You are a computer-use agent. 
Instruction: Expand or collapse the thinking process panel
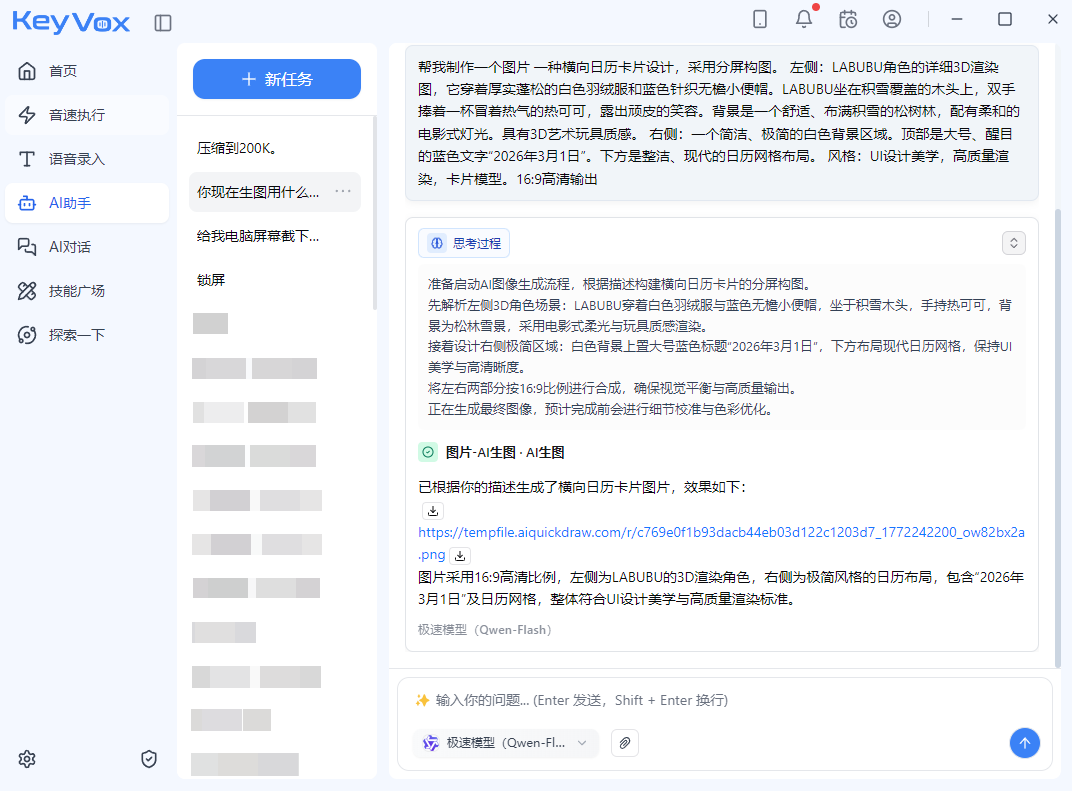pyautogui.click(x=1014, y=243)
